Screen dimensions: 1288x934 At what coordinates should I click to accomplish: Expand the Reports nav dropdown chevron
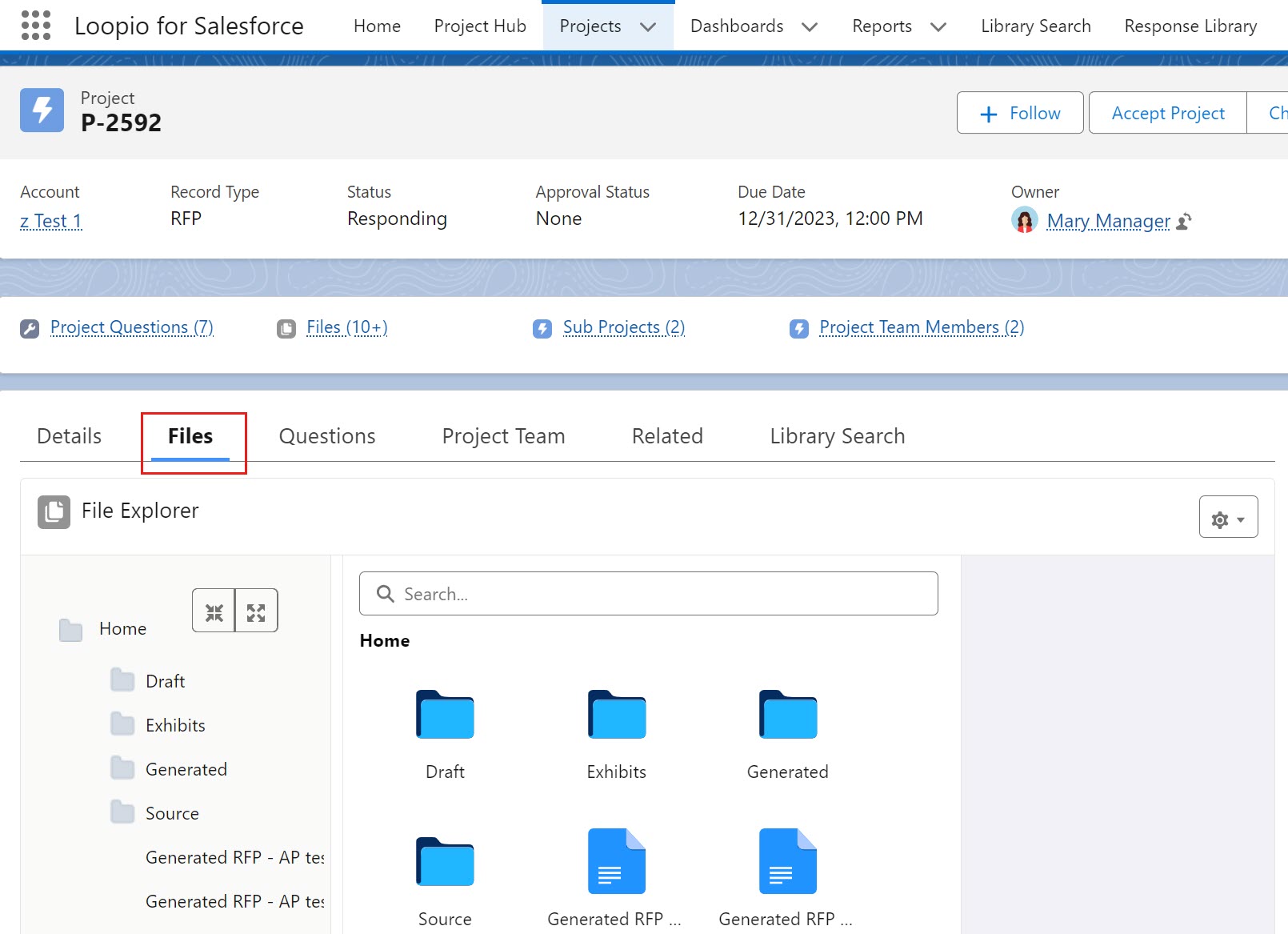click(x=938, y=26)
